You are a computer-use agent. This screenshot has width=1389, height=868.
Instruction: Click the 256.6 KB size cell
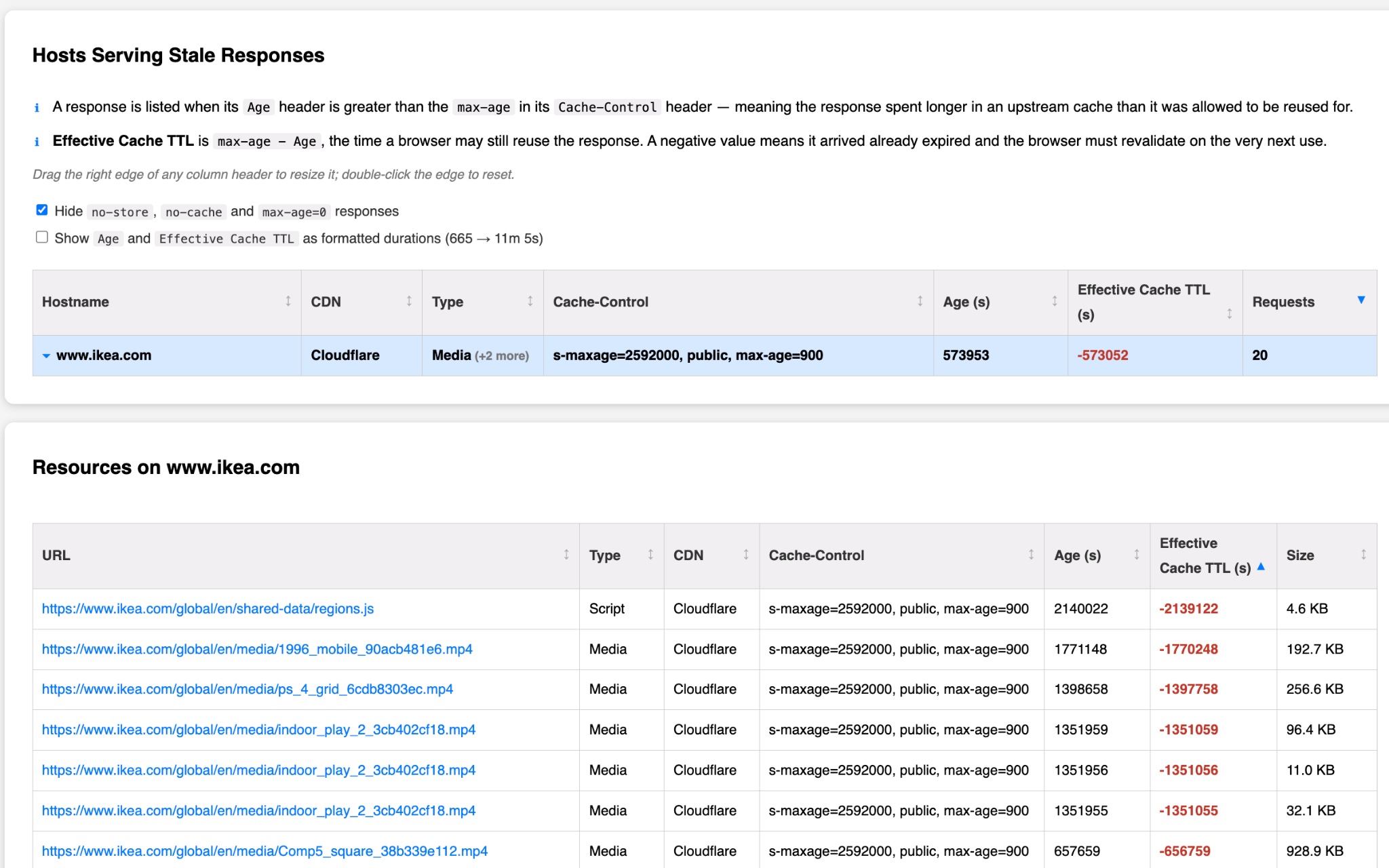[x=1327, y=689]
